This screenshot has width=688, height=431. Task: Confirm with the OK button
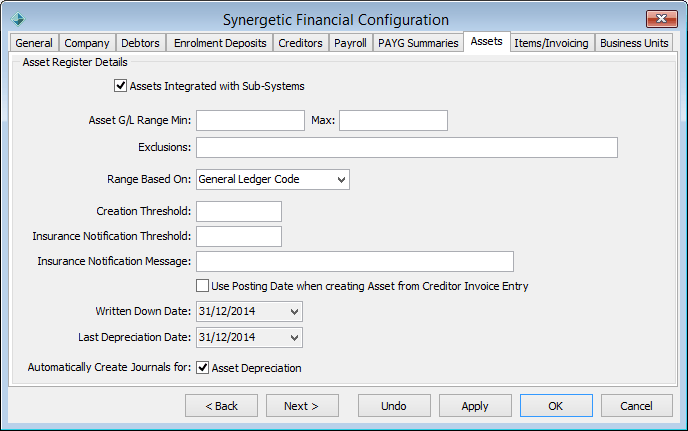pyautogui.click(x=556, y=406)
